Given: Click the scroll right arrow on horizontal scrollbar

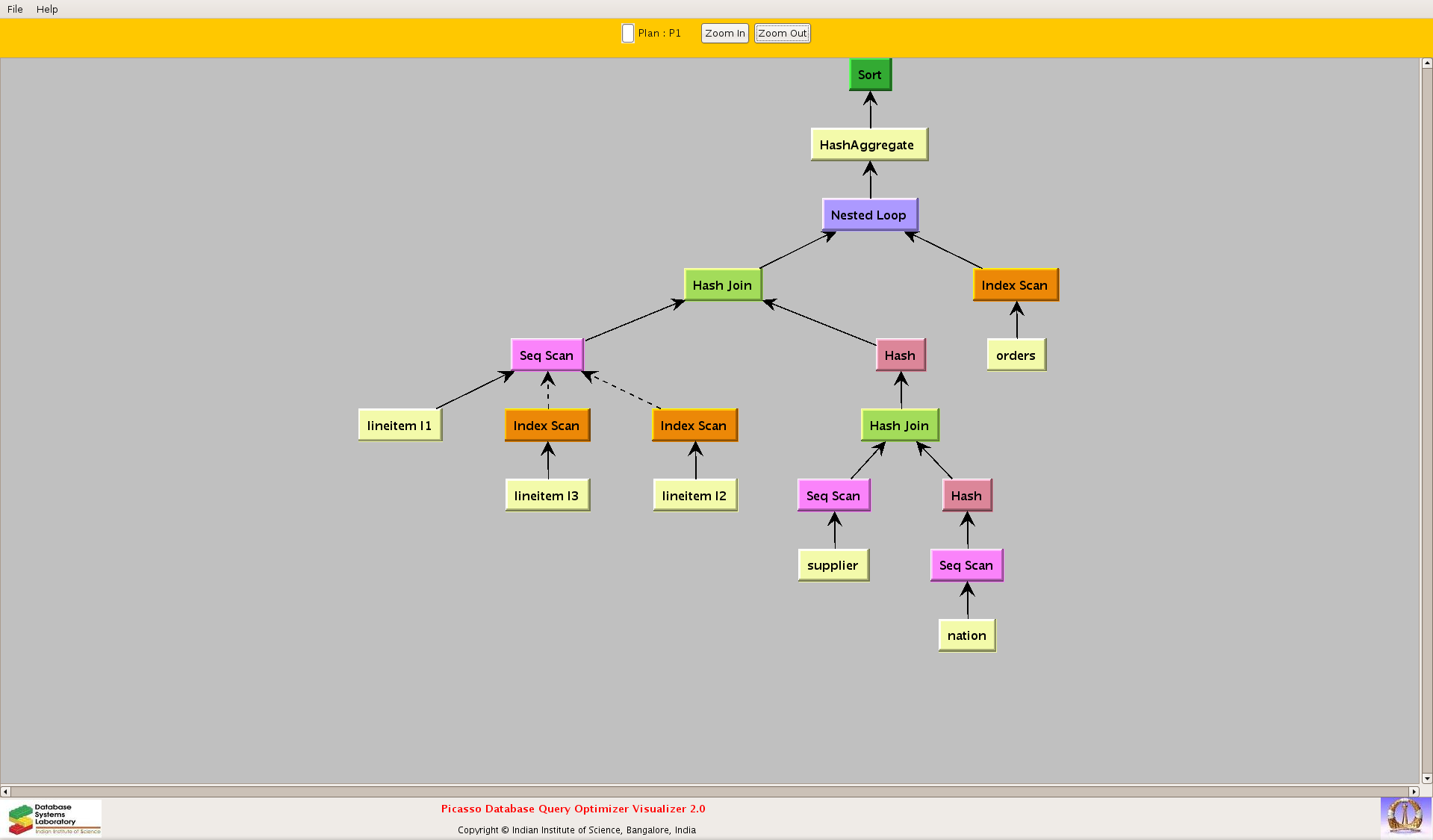Looking at the screenshot, I should pyautogui.click(x=1414, y=791).
